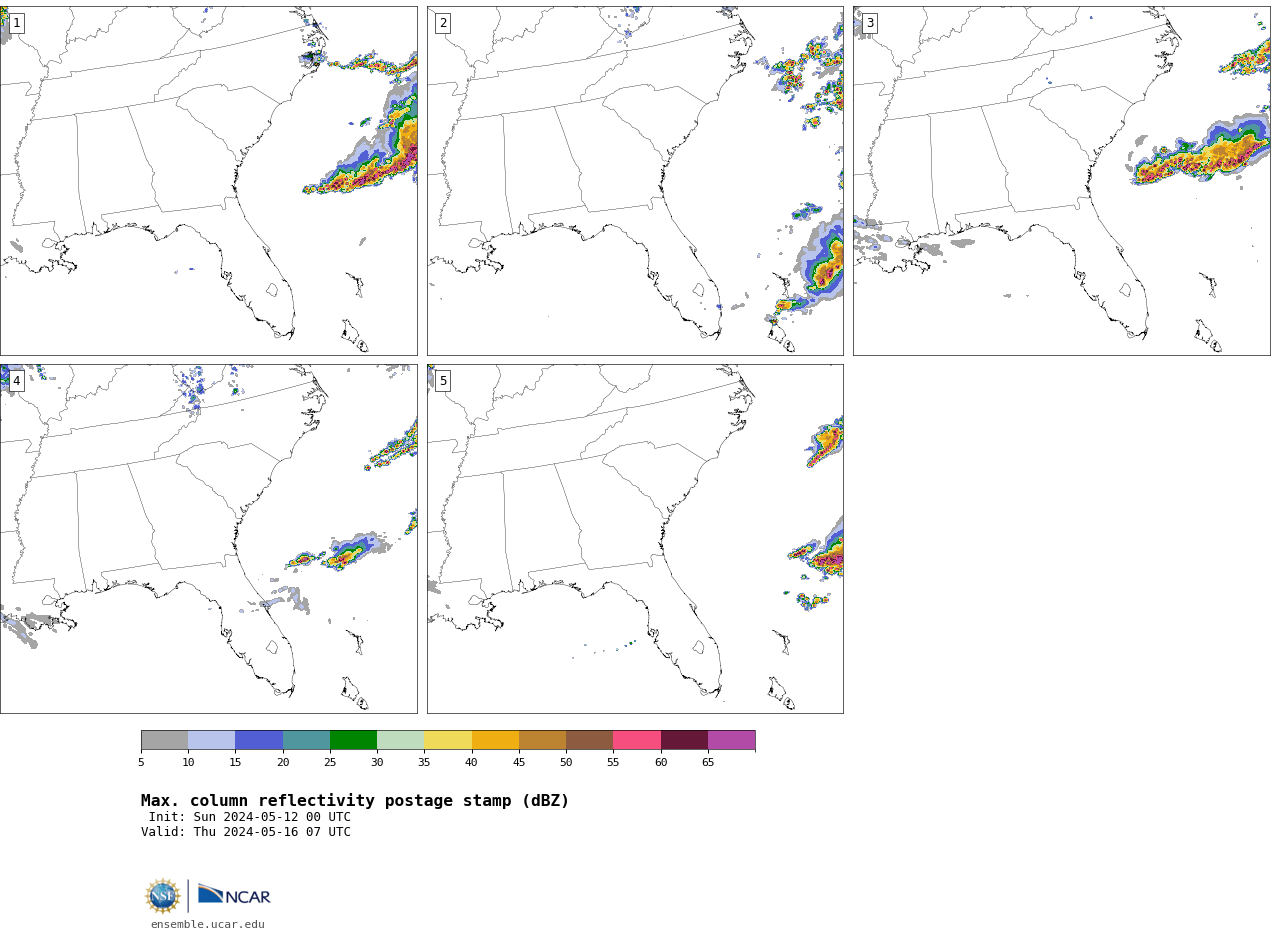Click the pale green 30-35 dBZ swatch

(x=401, y=740)
